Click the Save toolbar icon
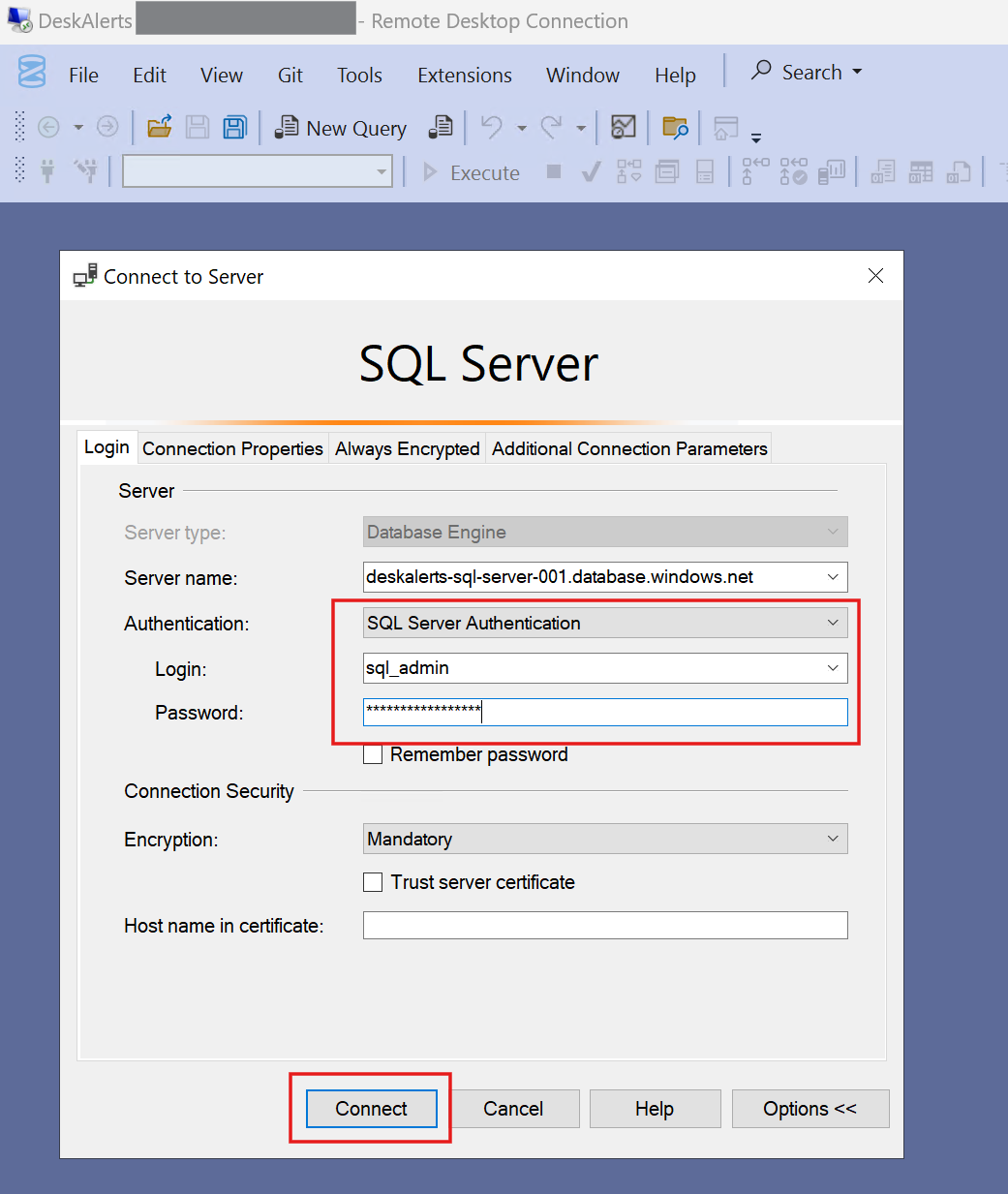Viewport: 1008px width, 1194px height. [x=197, y=127]
